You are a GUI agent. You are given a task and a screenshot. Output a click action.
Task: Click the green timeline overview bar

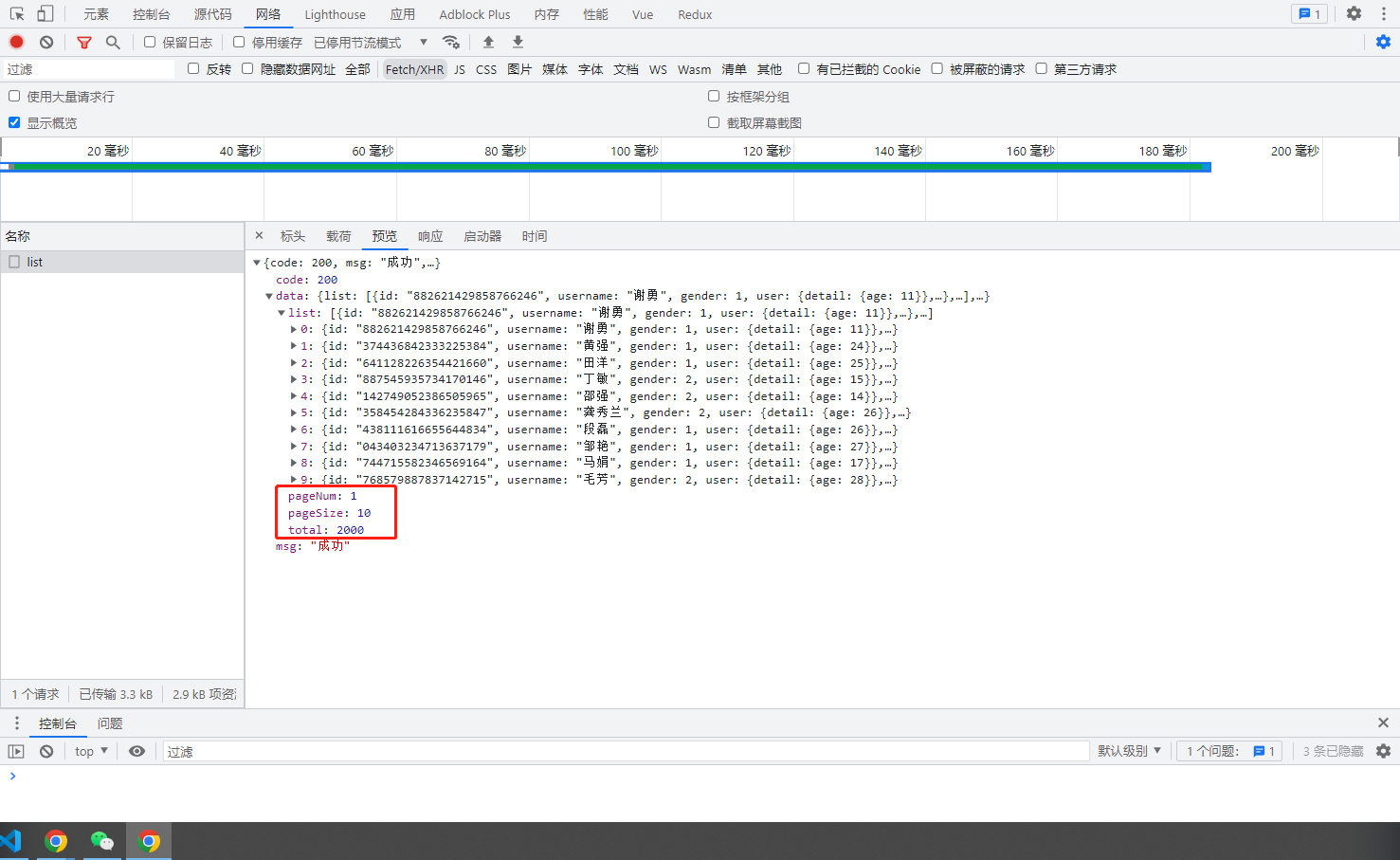[x=607, y=167]
